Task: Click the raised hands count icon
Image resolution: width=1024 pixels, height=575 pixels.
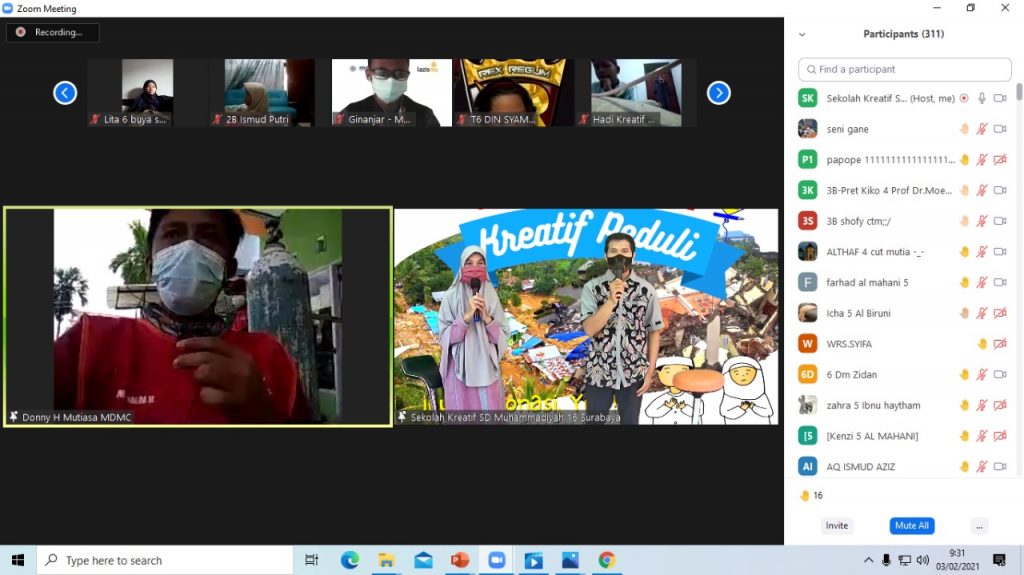Action: click(x=805, y=495)
